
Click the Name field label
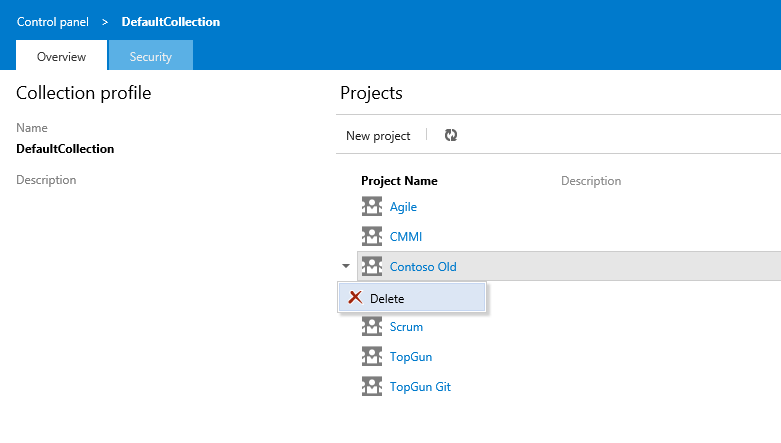pos(32,128)
